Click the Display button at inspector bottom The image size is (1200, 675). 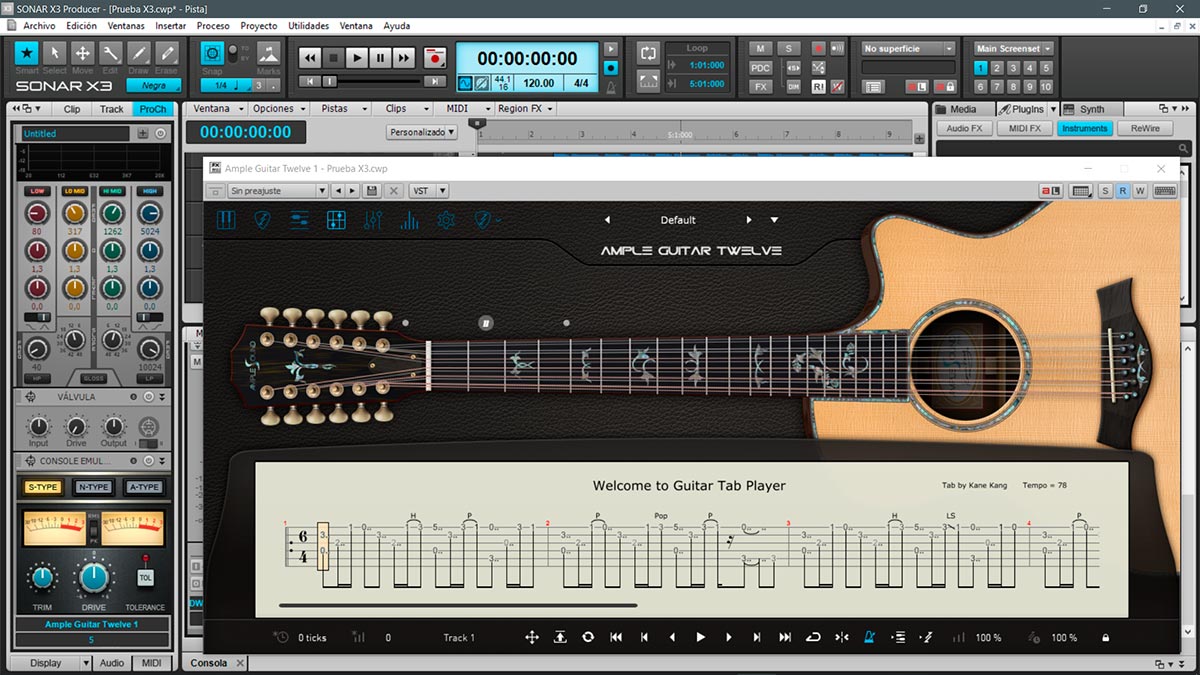click(46, 663)
